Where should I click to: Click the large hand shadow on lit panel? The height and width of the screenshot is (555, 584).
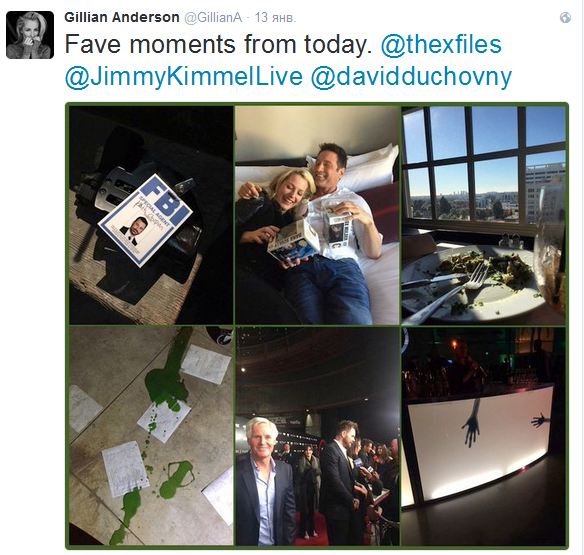tap(472, 423)
